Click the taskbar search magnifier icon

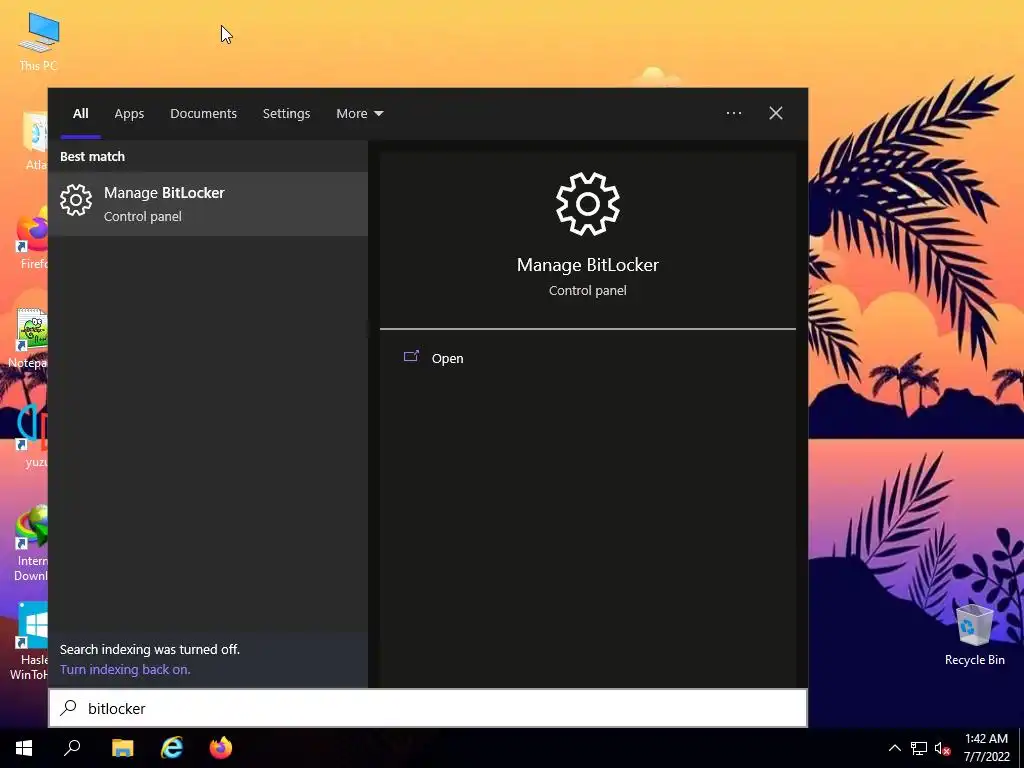pos(72,748)
